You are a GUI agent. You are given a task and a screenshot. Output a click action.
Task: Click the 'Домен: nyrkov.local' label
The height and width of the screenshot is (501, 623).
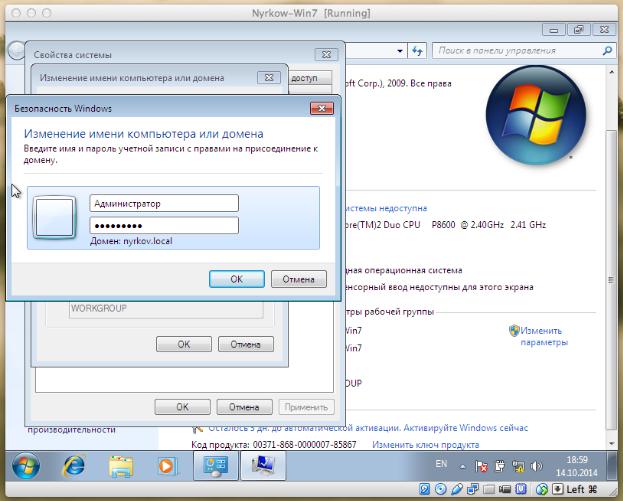pyautogui.click(x=131, y=241)
